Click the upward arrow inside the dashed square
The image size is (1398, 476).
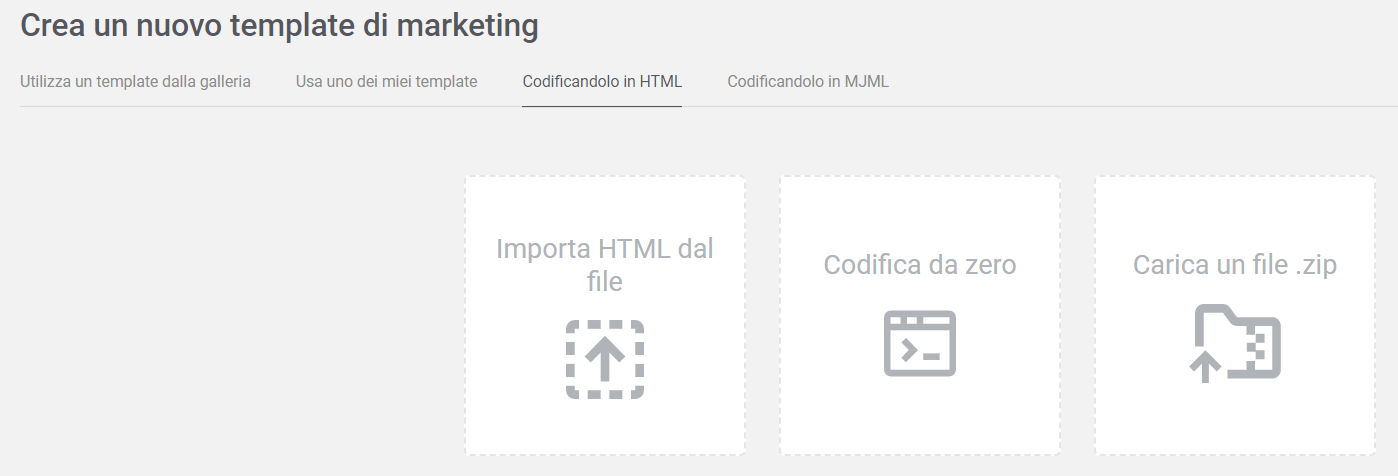click(x=605, y=359)
